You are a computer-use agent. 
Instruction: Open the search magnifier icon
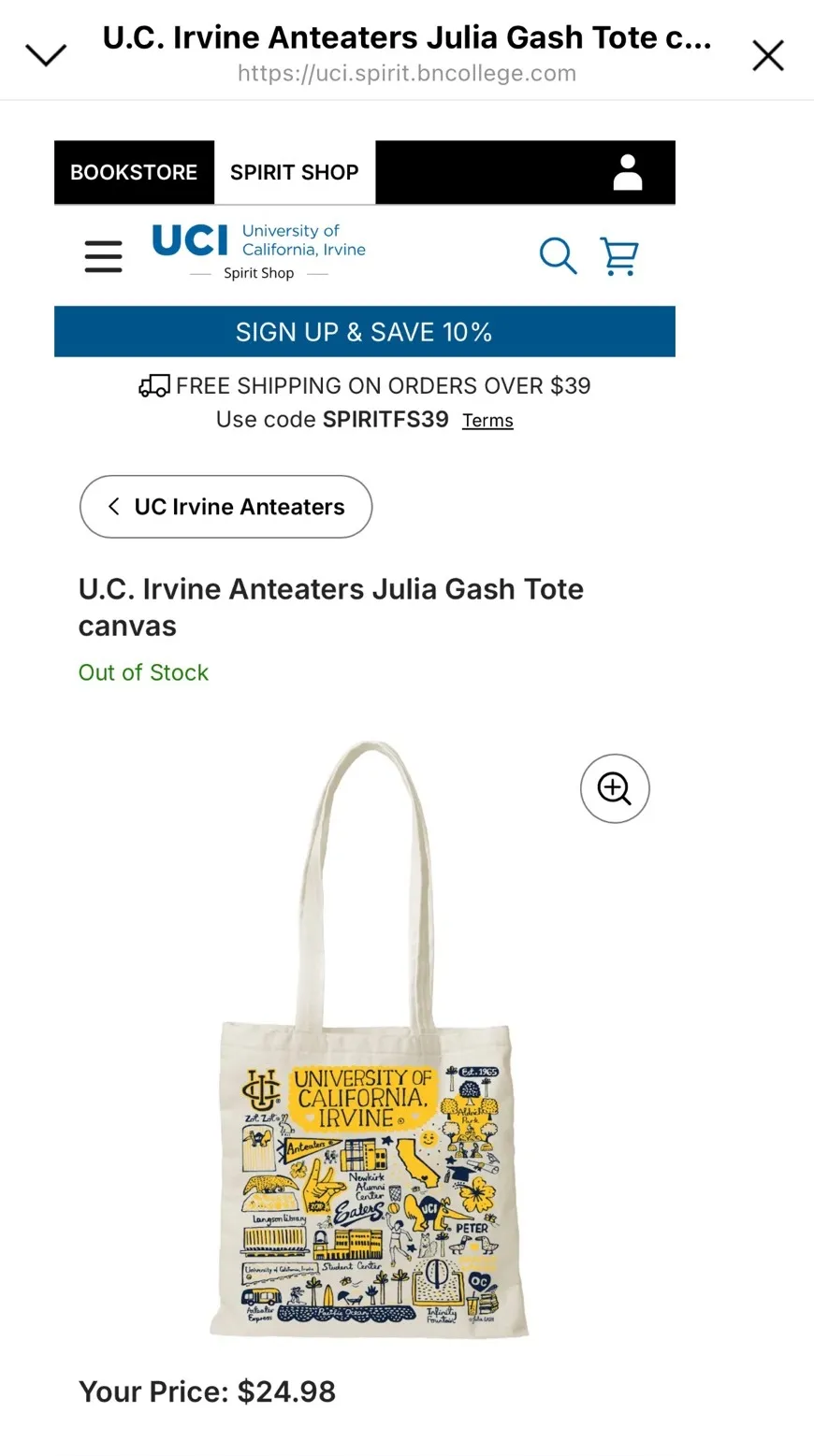(558, 255)
